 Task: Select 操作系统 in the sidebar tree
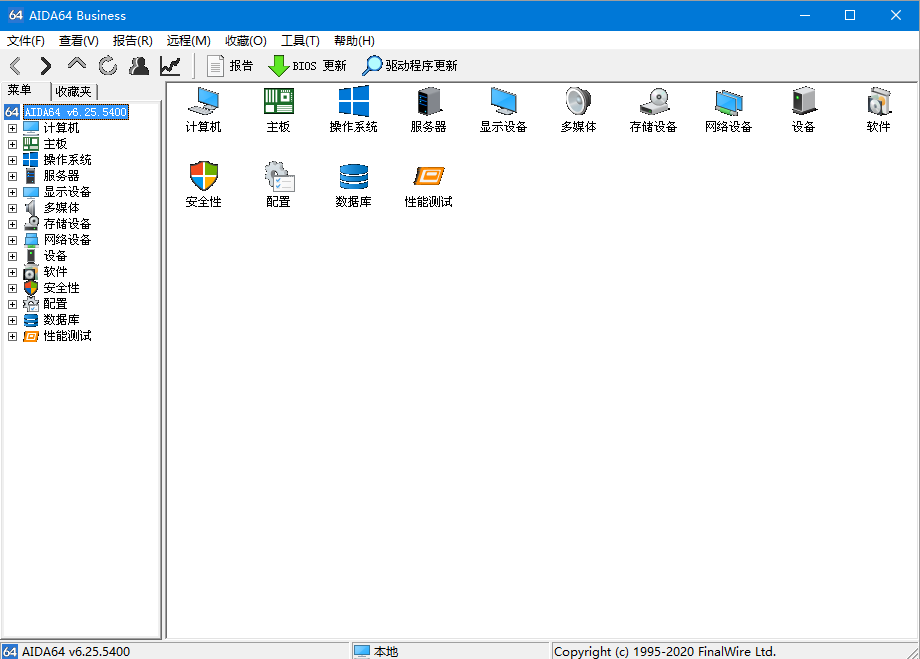tap(67, 160)
